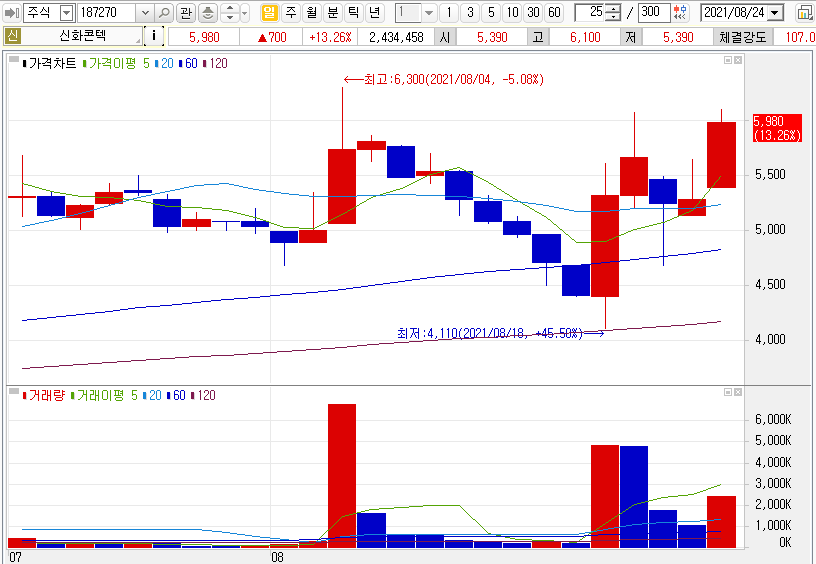816x564 pixels.
Task: Switch to 주 weekly chart period
Action: tap(291, 12)
